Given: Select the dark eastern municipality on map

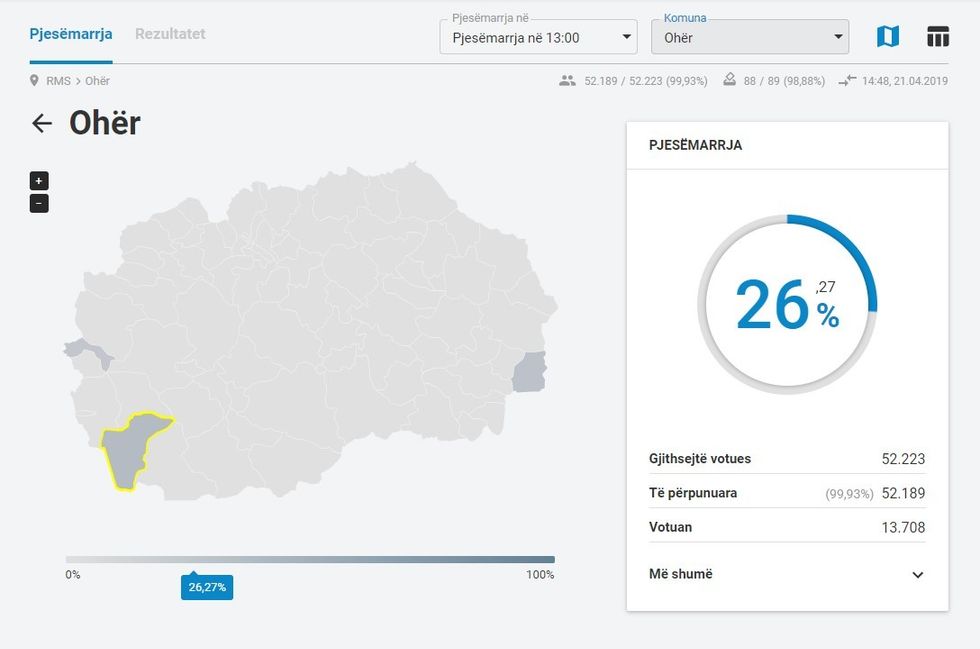Looking at the screenshot, I should pyautogui.click(x=528, y=372).
